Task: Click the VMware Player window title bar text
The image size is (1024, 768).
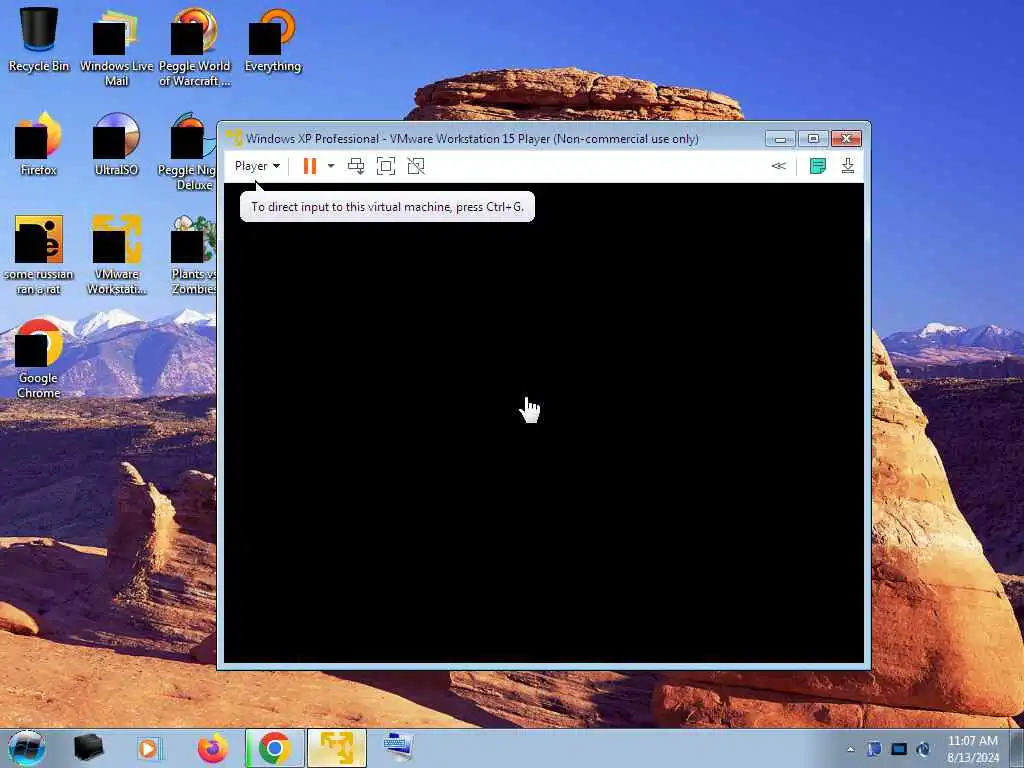Action: tap(472, 138)
